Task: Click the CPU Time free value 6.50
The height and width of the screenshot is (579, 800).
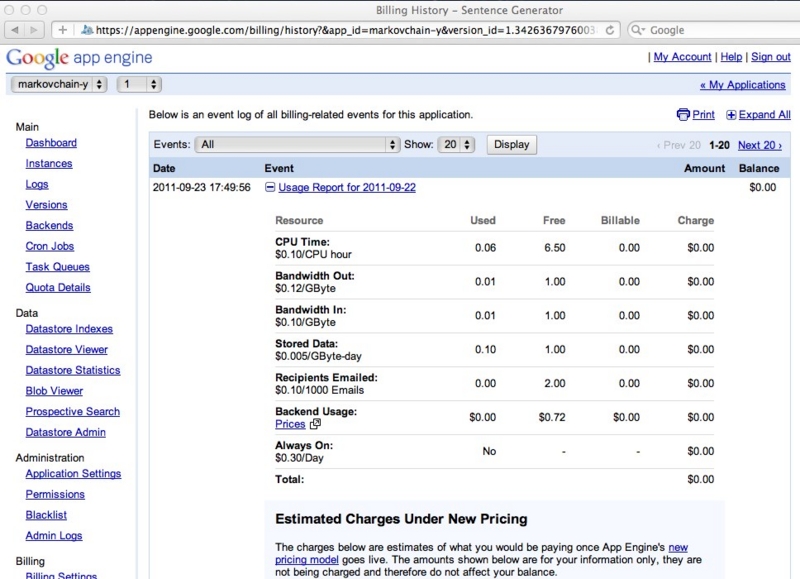Action: (x=555, y=248)
